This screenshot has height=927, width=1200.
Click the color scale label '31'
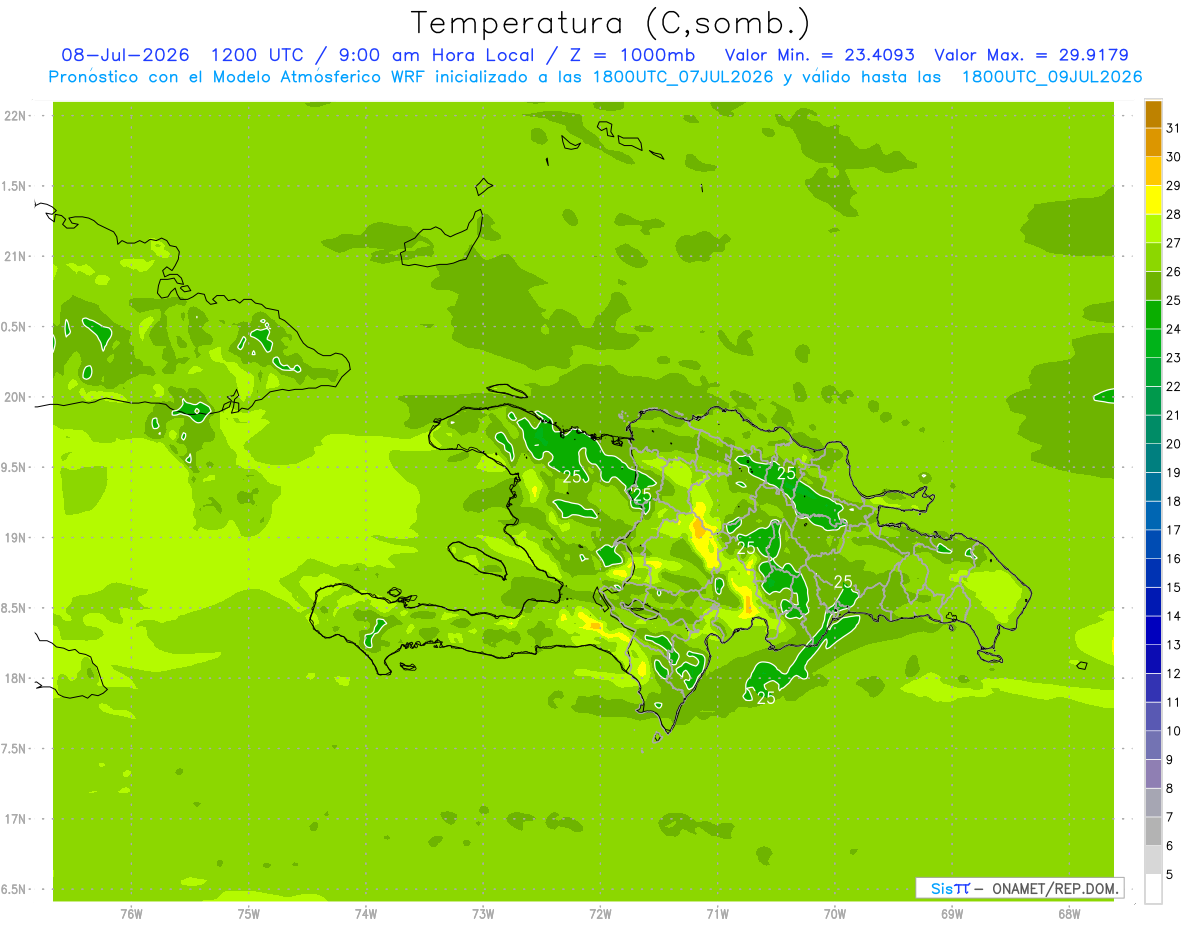pos(1174,129)
